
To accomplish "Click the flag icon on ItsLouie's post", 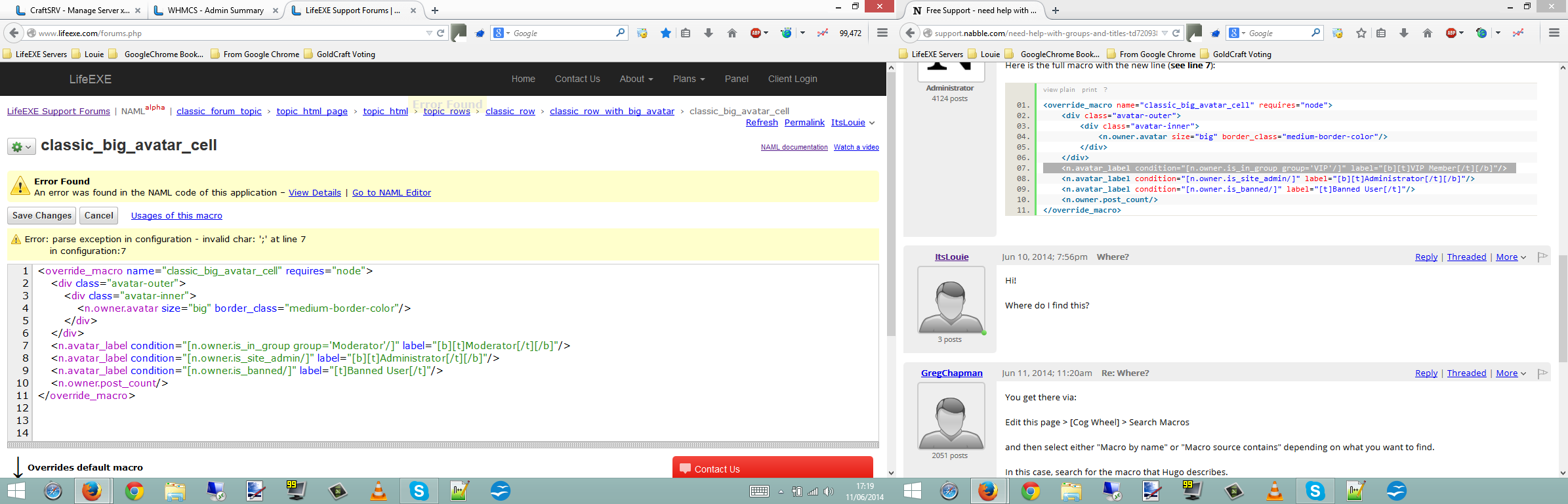I will click(x=1542, y=257).
